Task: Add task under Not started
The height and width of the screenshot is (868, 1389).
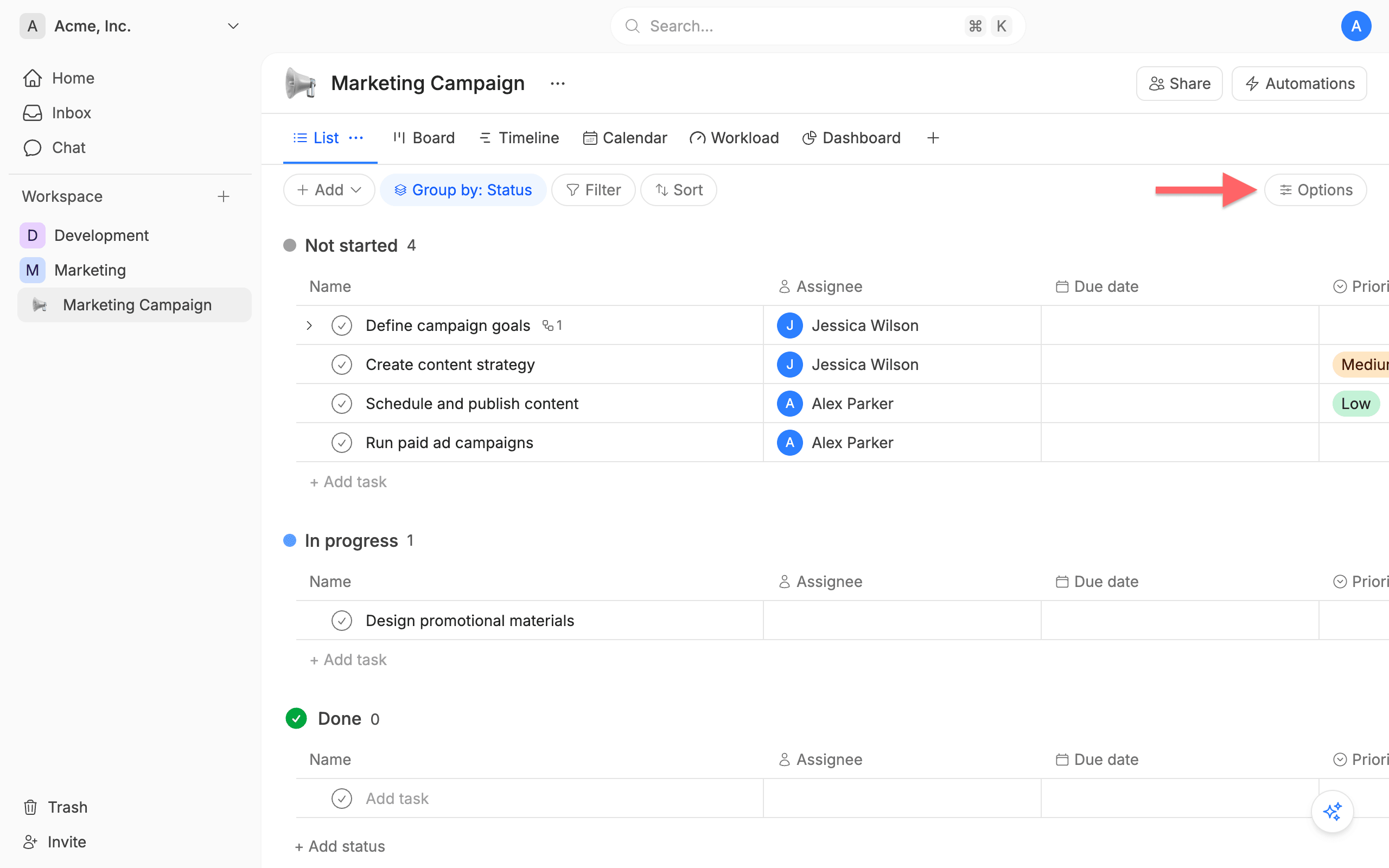Action: coord(348,482)
